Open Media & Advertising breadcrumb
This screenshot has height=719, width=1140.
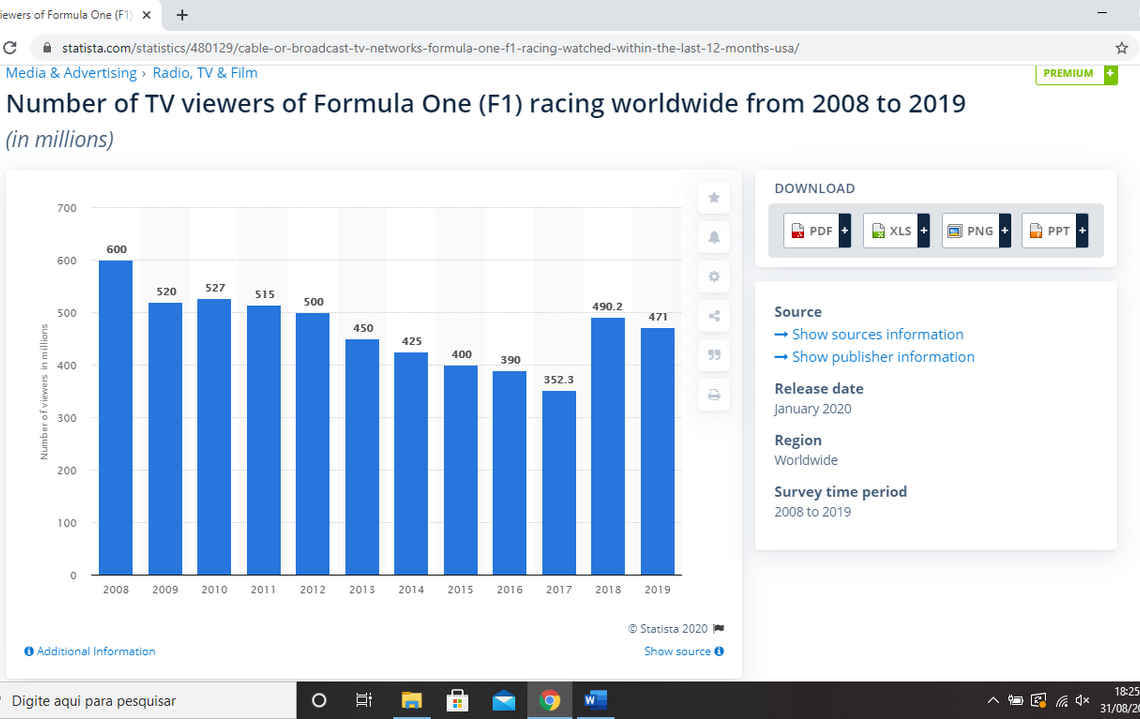pyautogui.click(x=71, y=73)
